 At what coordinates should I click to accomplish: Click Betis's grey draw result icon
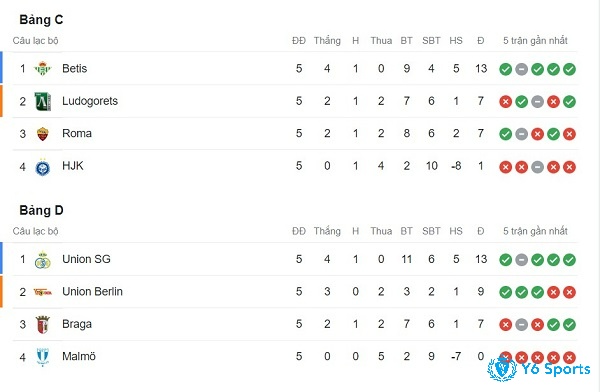click(521, 69)
